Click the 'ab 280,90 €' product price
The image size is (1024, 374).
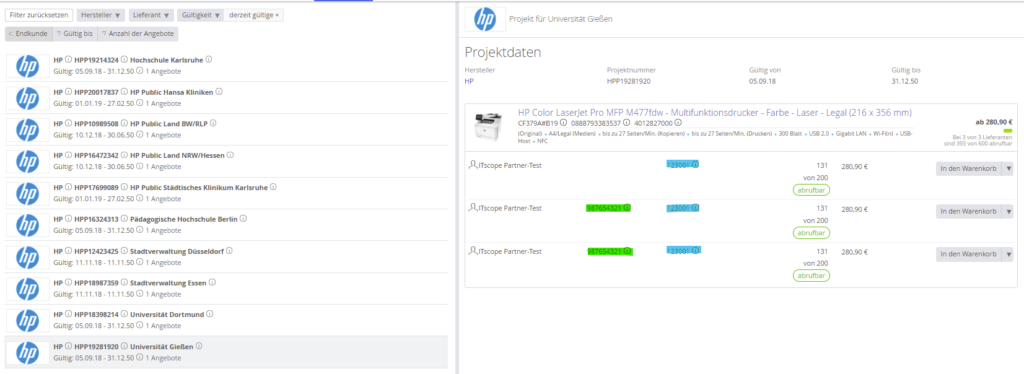994,121
